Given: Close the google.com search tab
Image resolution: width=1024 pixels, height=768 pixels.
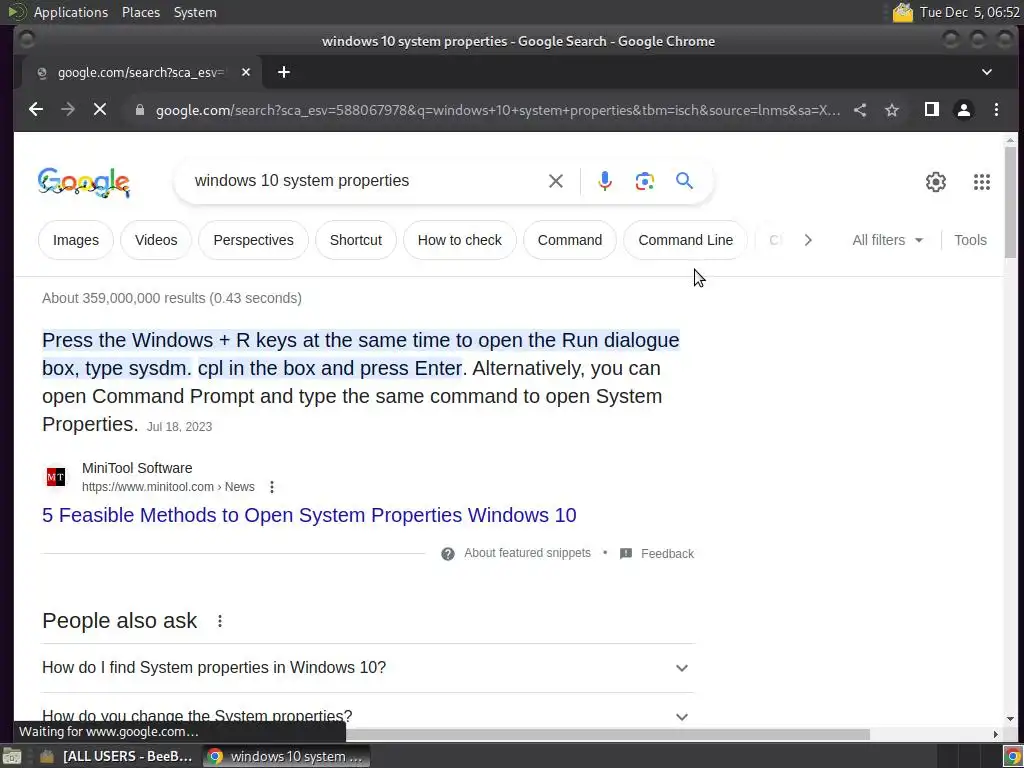Looking at the screenshot, I should [246, 72].
